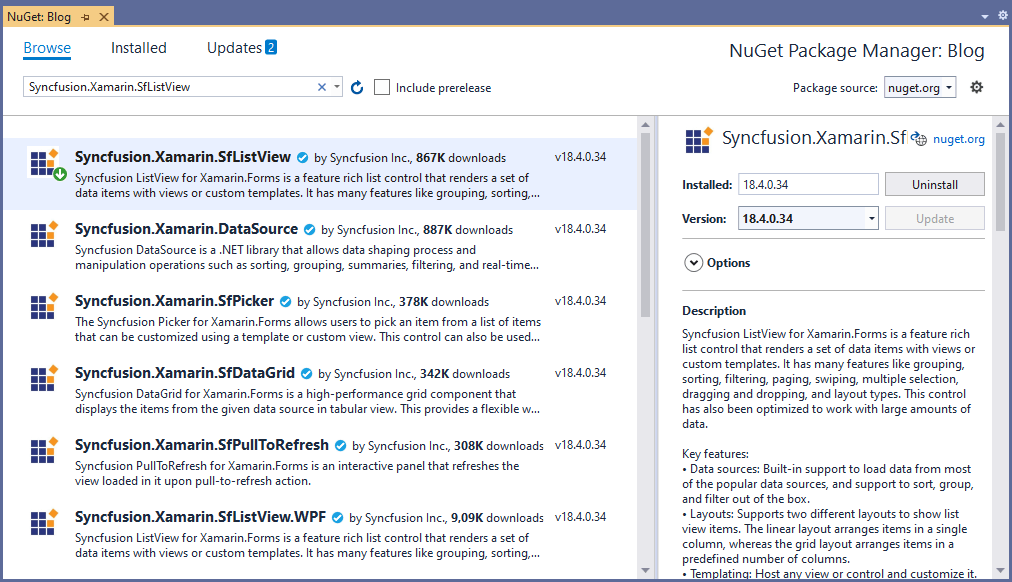
Task: Refresh the package search results
Action: [x=357, y=87]
